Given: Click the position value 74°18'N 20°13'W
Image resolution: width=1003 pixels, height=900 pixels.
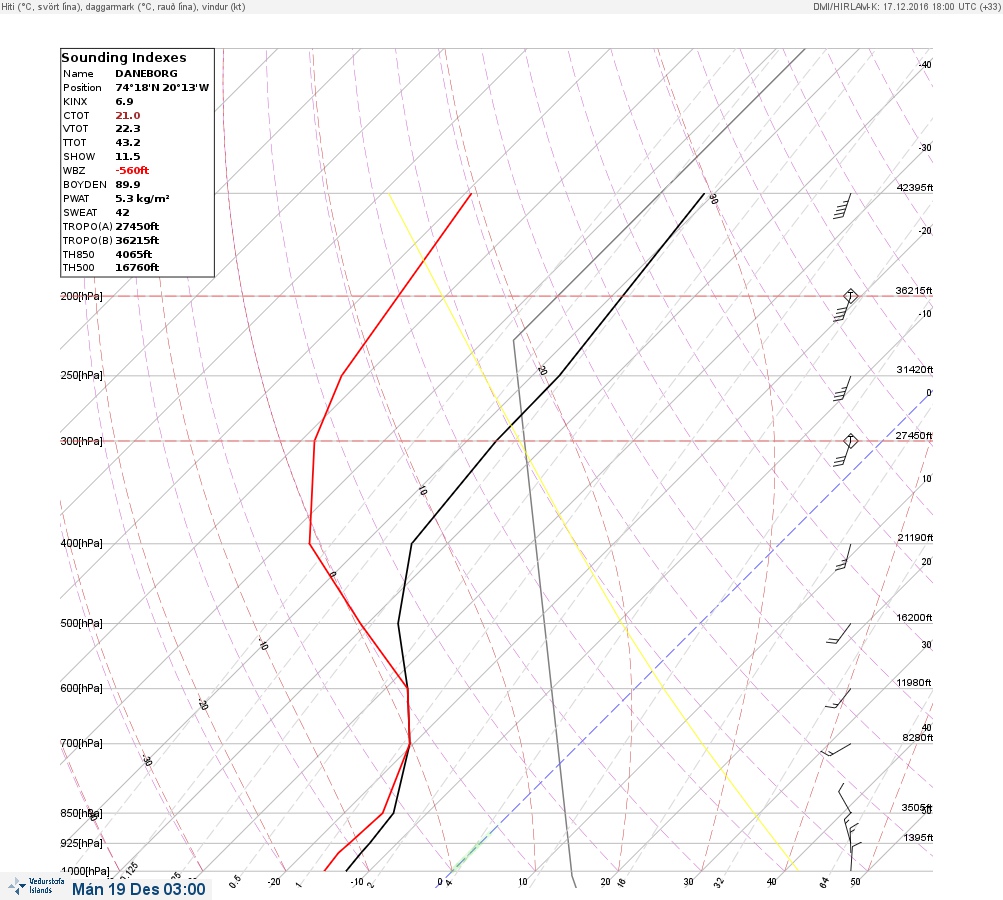Looking at the screenshot, I should (162, 88).
